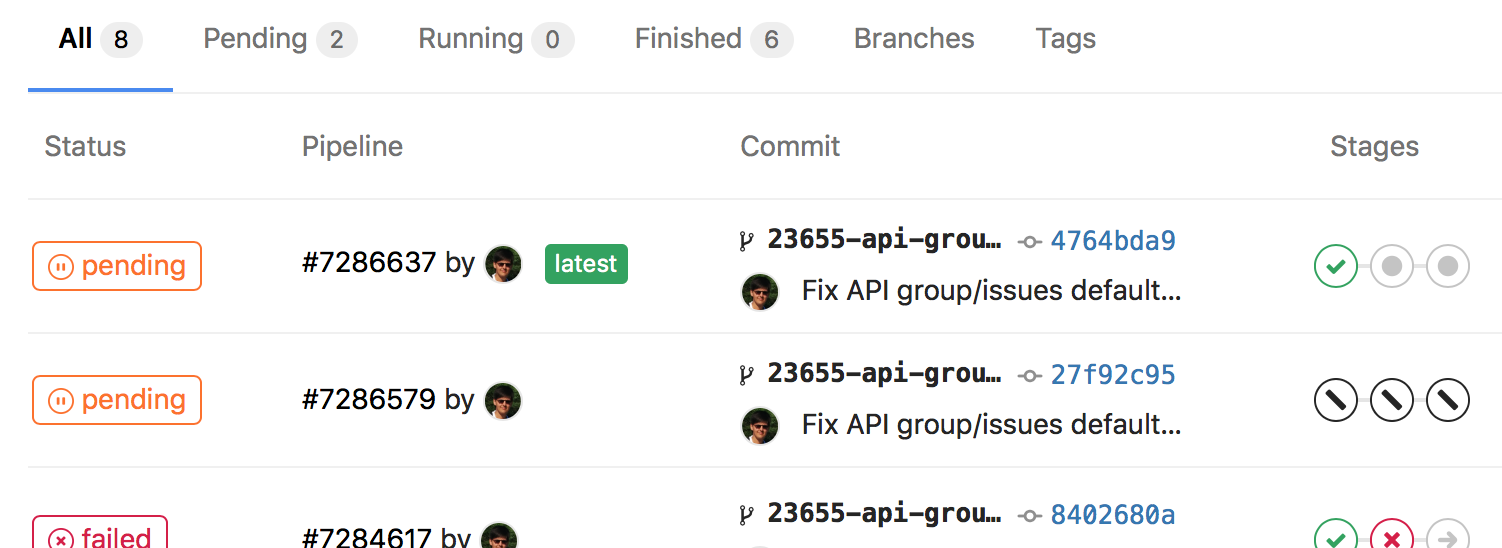The height and width of the screenshot is (548, 1502).
Task: Switch to the Pending tab
Action: 279,40
